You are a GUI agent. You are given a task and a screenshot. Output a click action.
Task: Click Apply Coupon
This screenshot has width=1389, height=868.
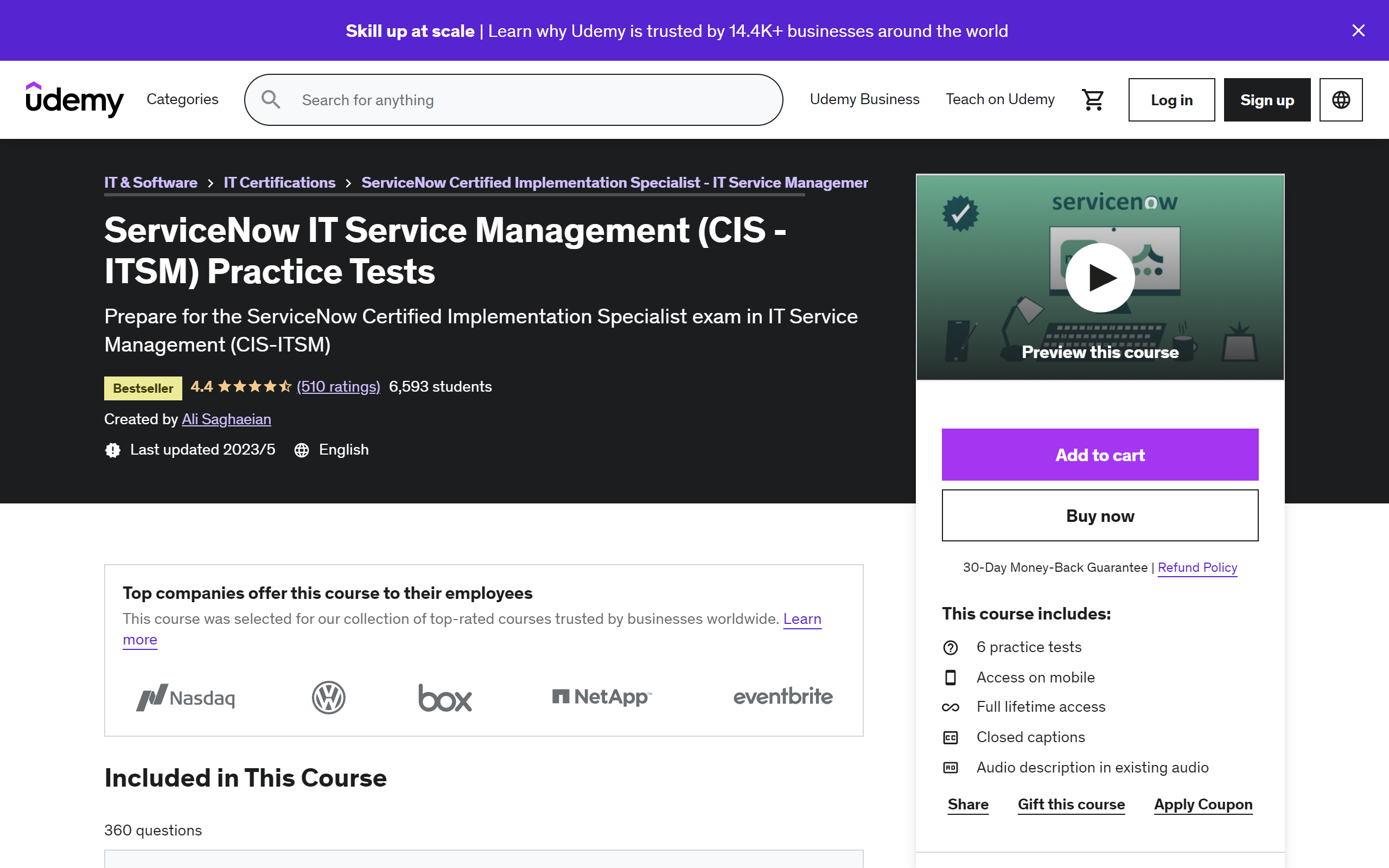[x=1203, y=805]
